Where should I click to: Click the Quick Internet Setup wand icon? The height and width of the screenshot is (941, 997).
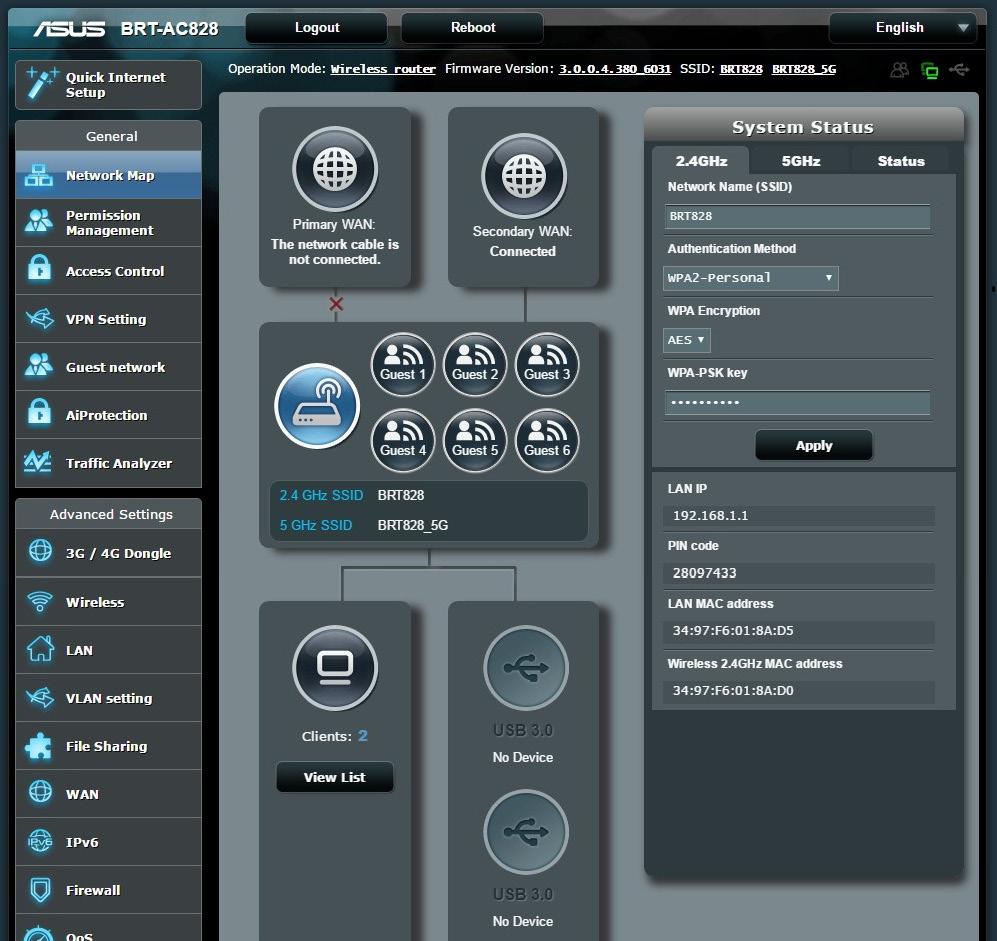(42, 83)
